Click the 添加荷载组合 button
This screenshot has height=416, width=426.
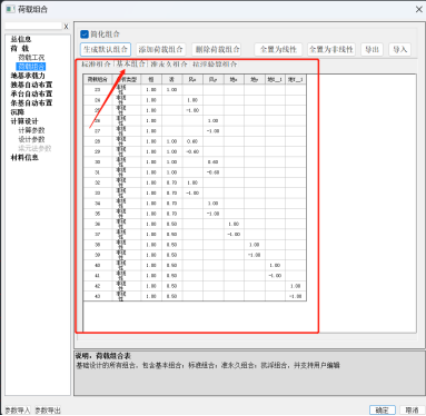[161, 49]
